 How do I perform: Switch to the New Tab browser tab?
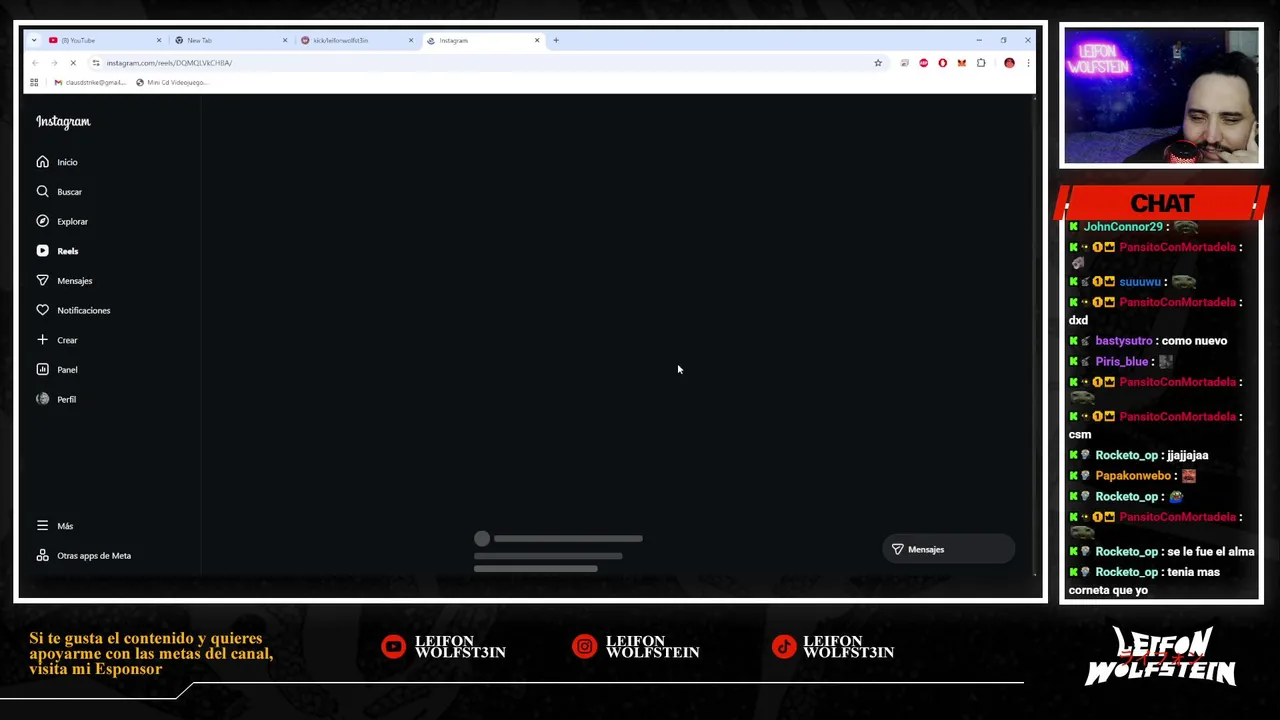pyautogui.click(x=228, y=40)
